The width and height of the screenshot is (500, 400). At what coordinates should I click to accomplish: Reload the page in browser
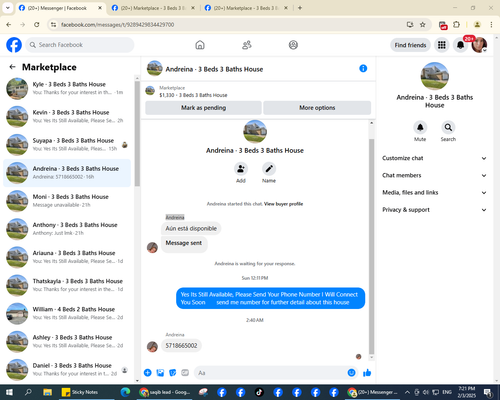37,25
